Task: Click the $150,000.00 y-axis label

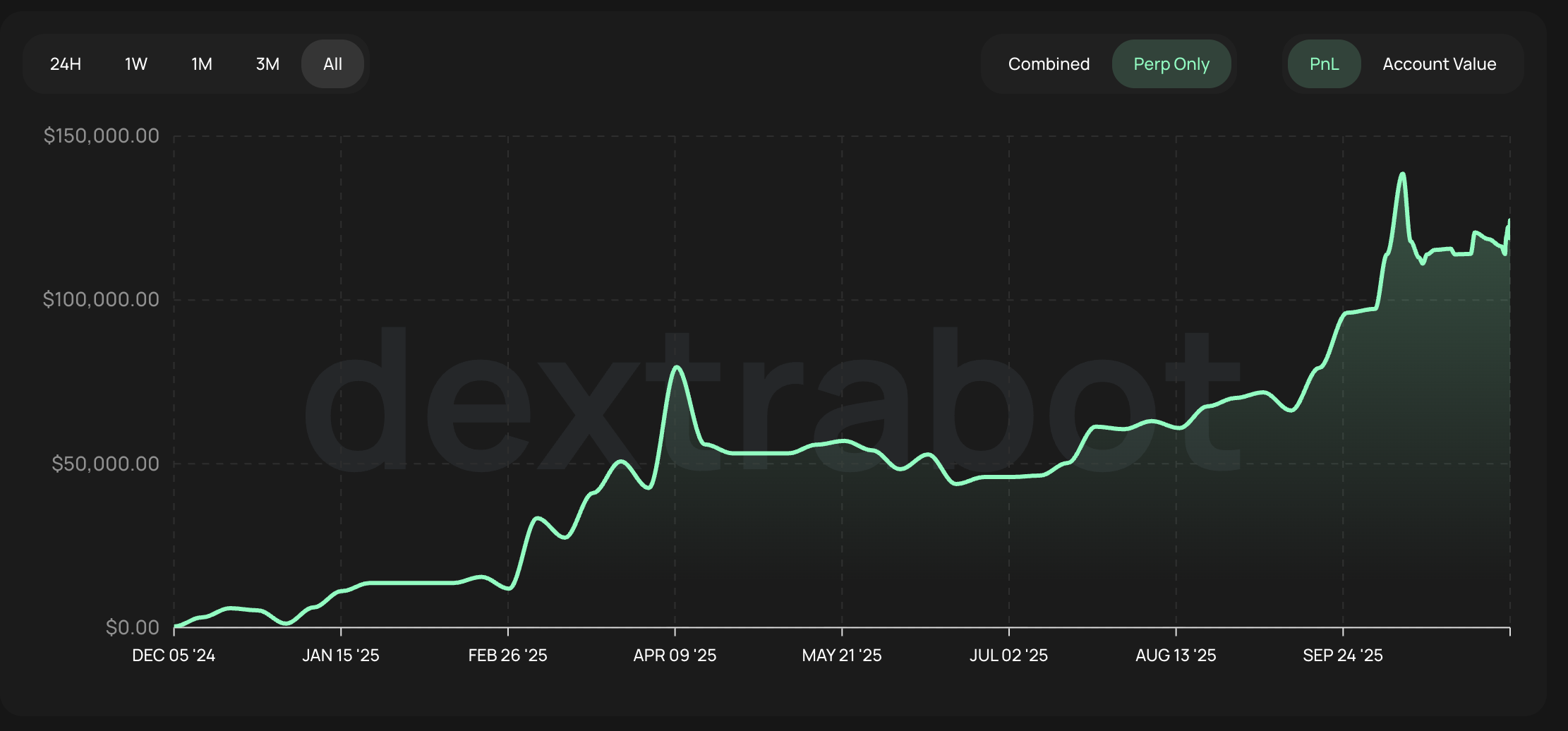Action: [x=102, y=135]
